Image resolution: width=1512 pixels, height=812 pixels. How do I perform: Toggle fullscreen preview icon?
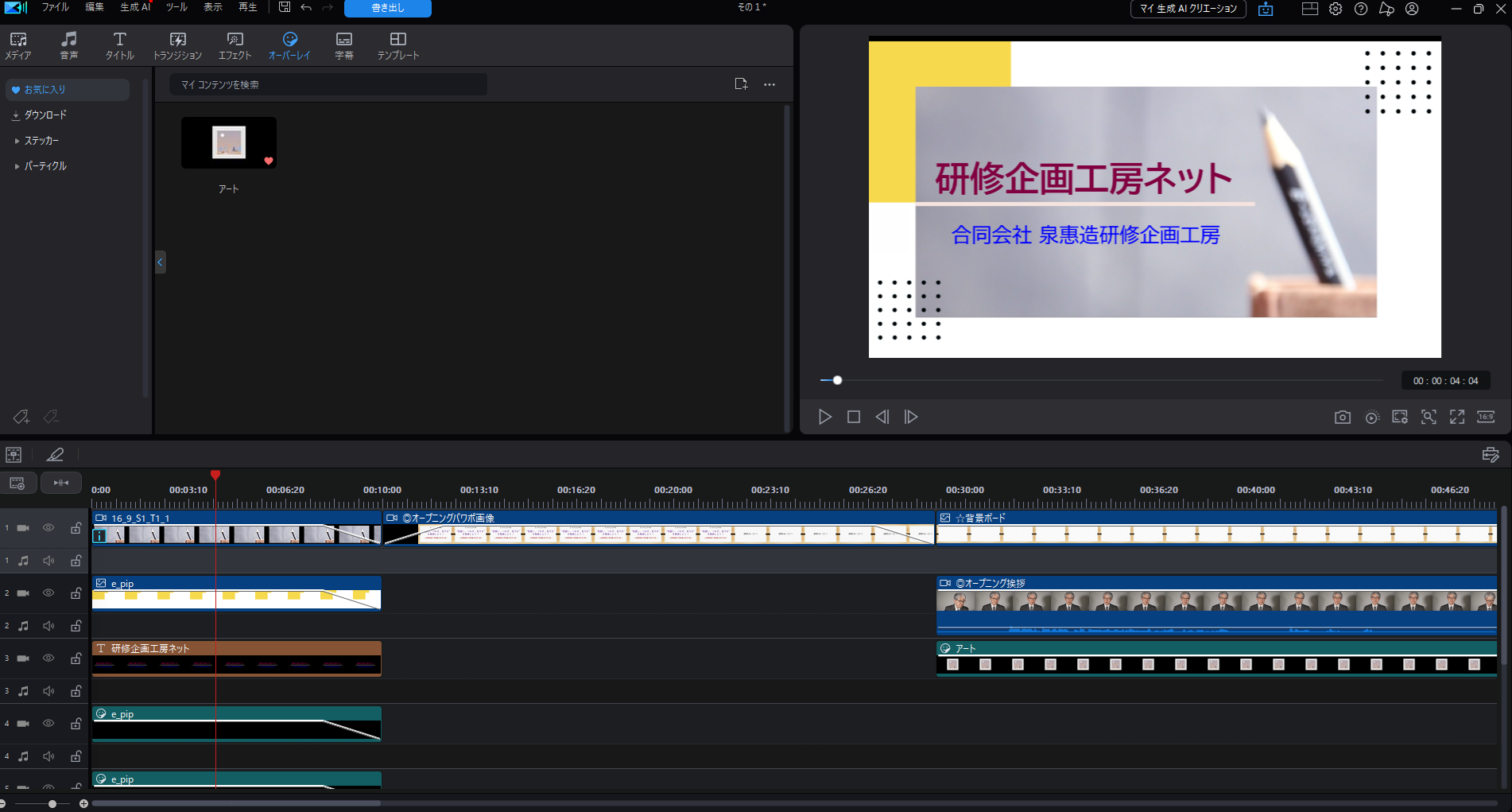(x=1457, y=417)
